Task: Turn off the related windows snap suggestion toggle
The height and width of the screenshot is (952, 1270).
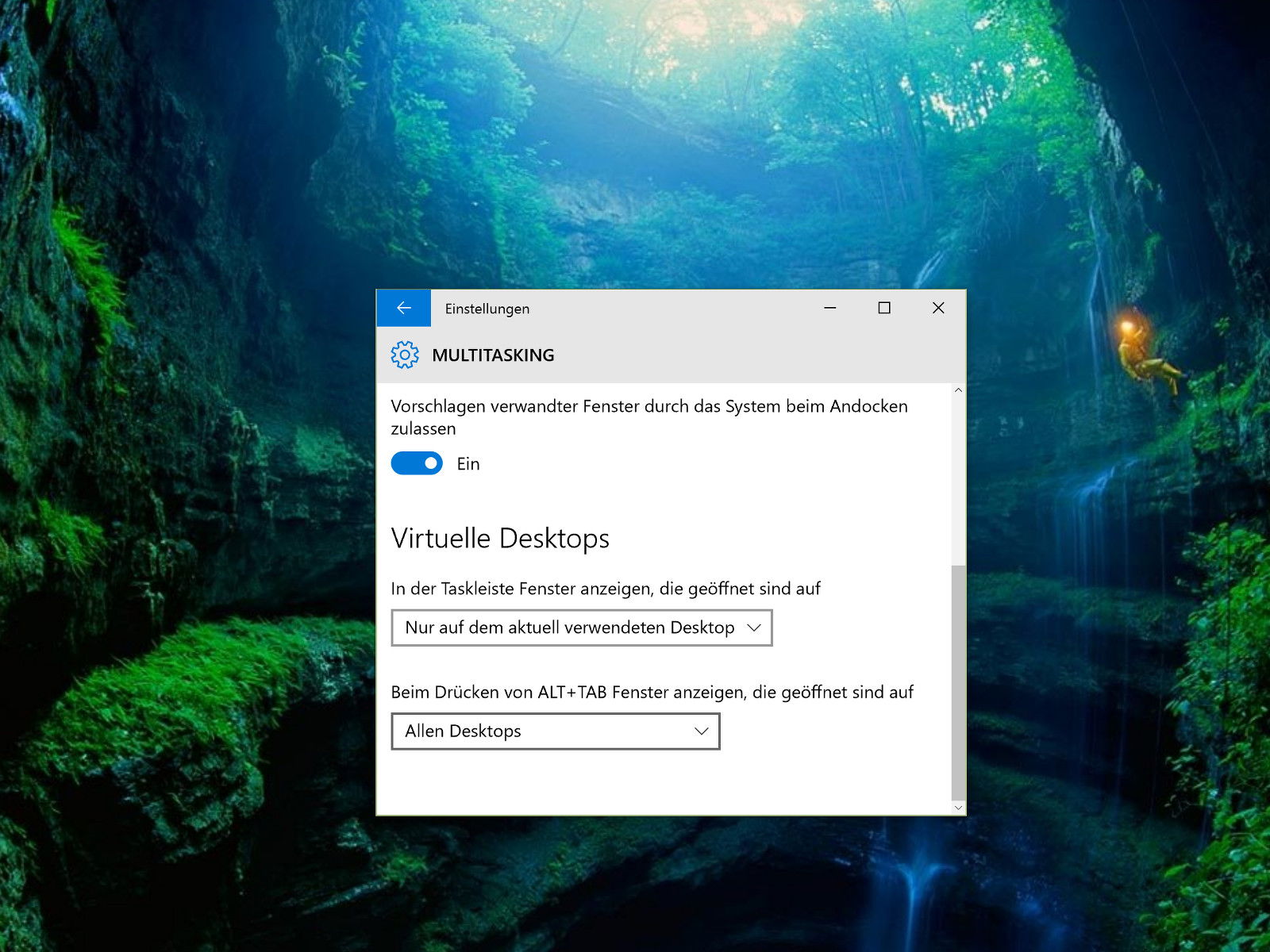Action: [417, 463]
